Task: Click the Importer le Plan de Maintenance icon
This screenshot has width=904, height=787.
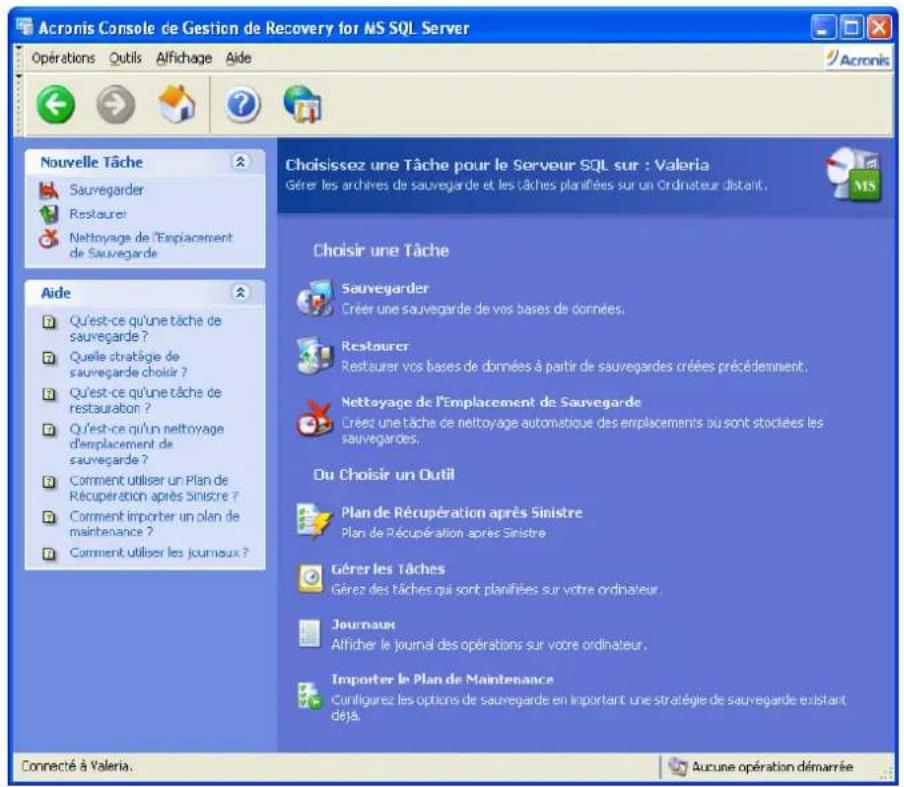Action: click(x=310, y=695)
